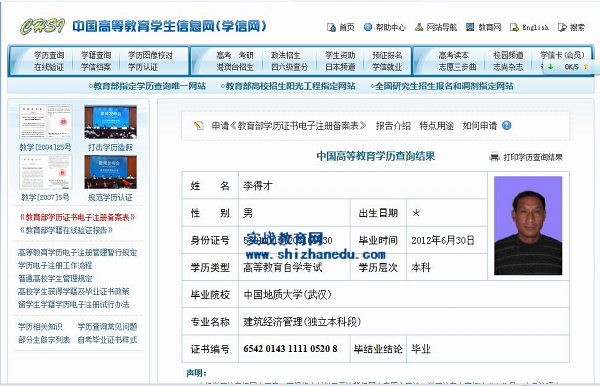This screenshot has height=386, width=600.
Task: Click the pencil icon beside 申请
Action: coord(199,125)
